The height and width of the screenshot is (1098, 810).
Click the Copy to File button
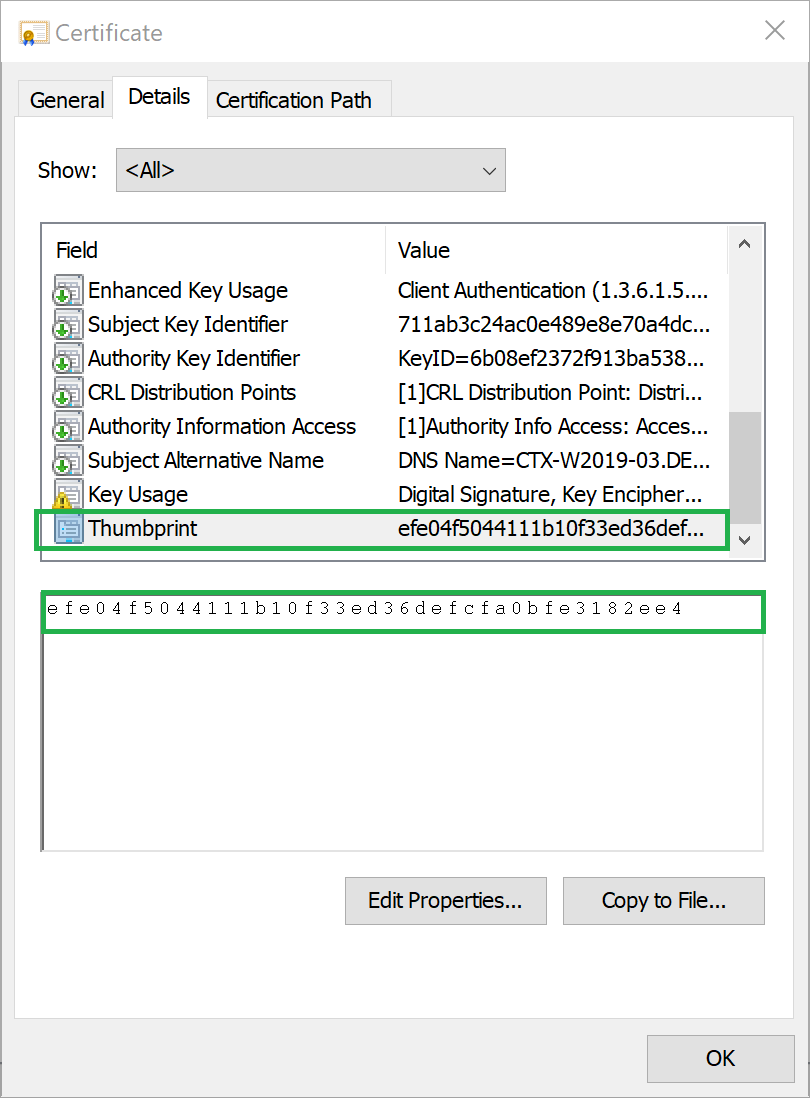click(663, 901)
